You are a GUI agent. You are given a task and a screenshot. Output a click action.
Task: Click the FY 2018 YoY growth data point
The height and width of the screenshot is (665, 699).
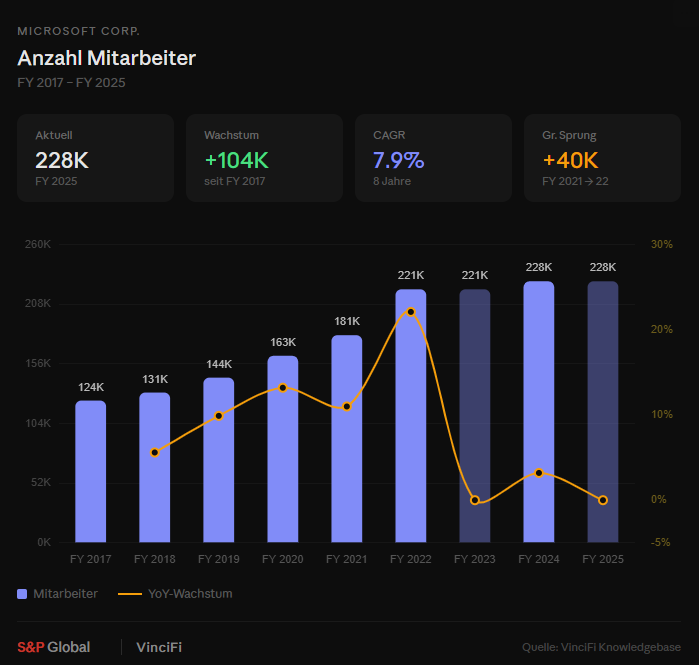click(x=155, y=452)
